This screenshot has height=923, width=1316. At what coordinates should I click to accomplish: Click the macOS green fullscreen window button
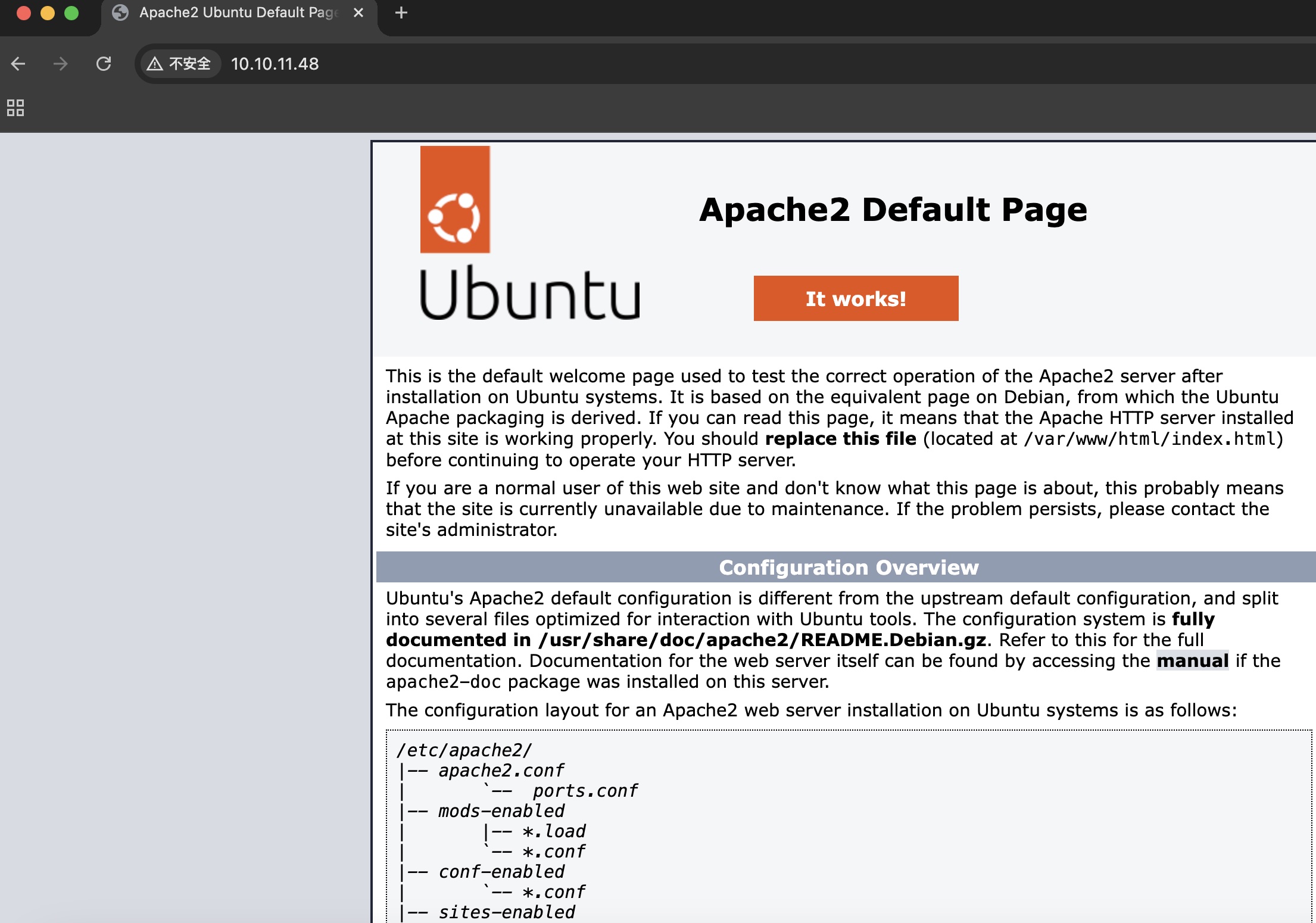coord(71,13)
